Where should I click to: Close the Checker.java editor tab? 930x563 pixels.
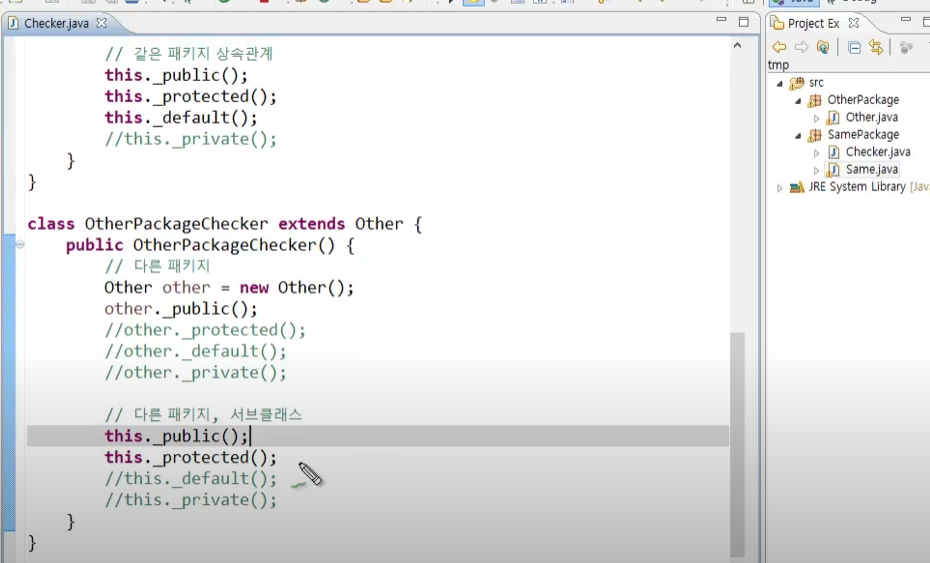click(101, 23)
